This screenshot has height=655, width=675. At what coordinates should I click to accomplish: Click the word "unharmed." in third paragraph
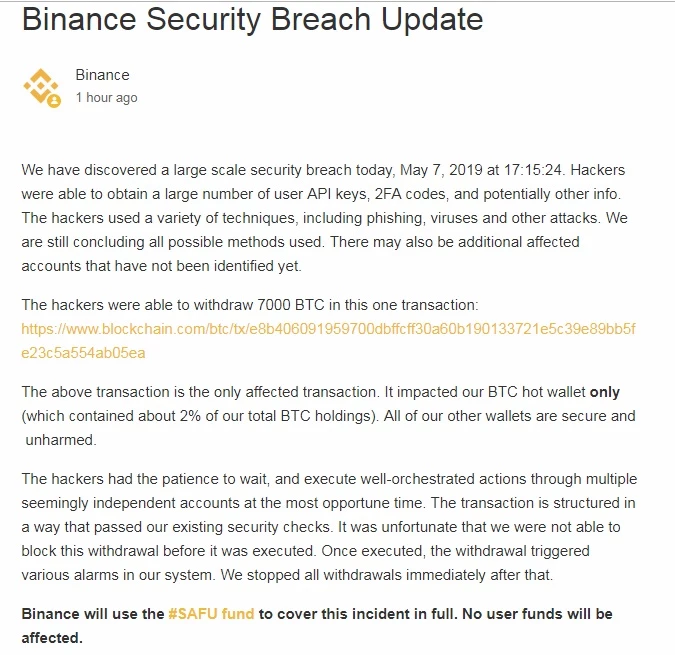tap(61, 440)
